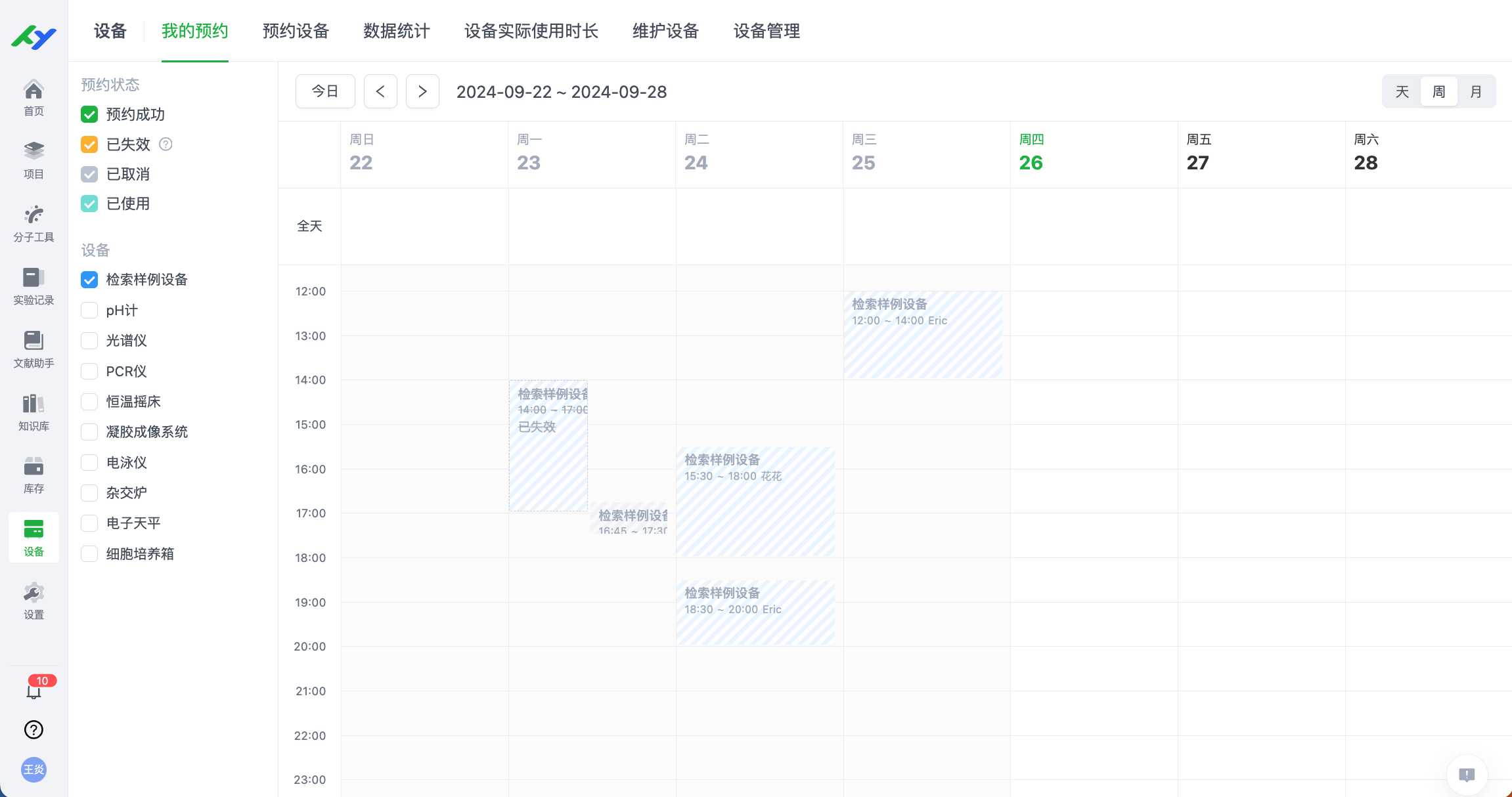Open the 王炎 user avatar
The height and width of the screenshot is (797, 1512).
coord(33,769)
